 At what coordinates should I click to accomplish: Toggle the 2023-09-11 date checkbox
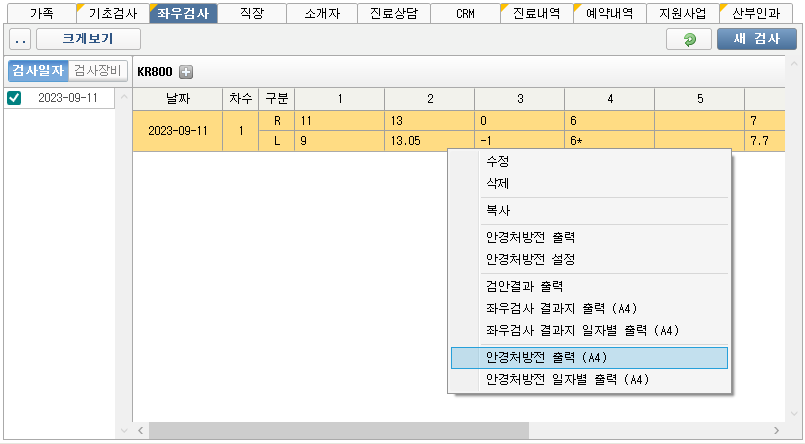pyautogui.click(x=14, y=98)
